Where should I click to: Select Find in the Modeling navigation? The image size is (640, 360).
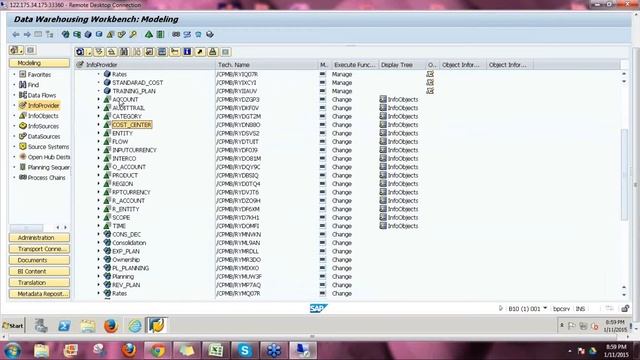[x=33, y=85]
